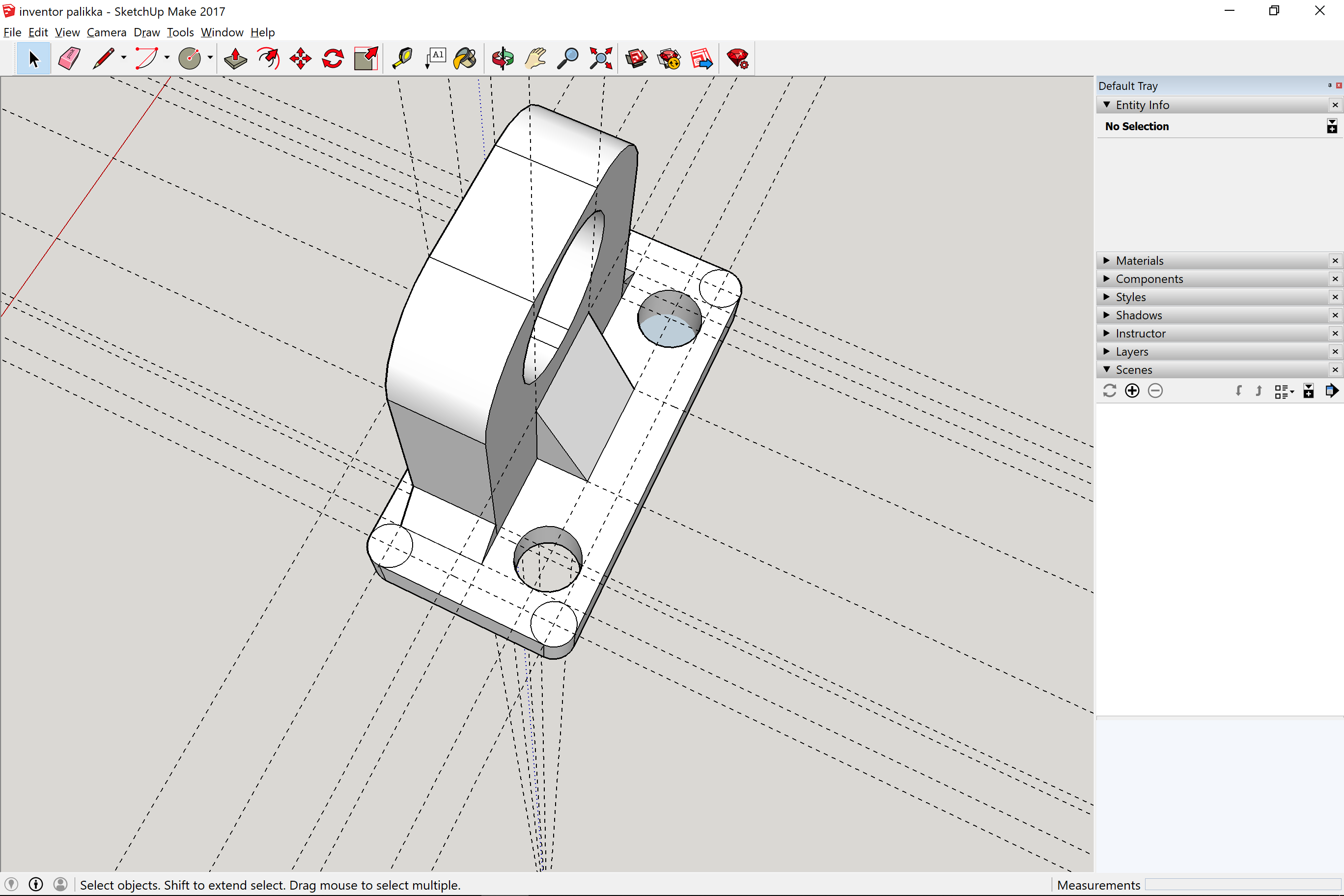Click the Zoom Extents icon
The image size is (1344, 896).
pos(601,58)
